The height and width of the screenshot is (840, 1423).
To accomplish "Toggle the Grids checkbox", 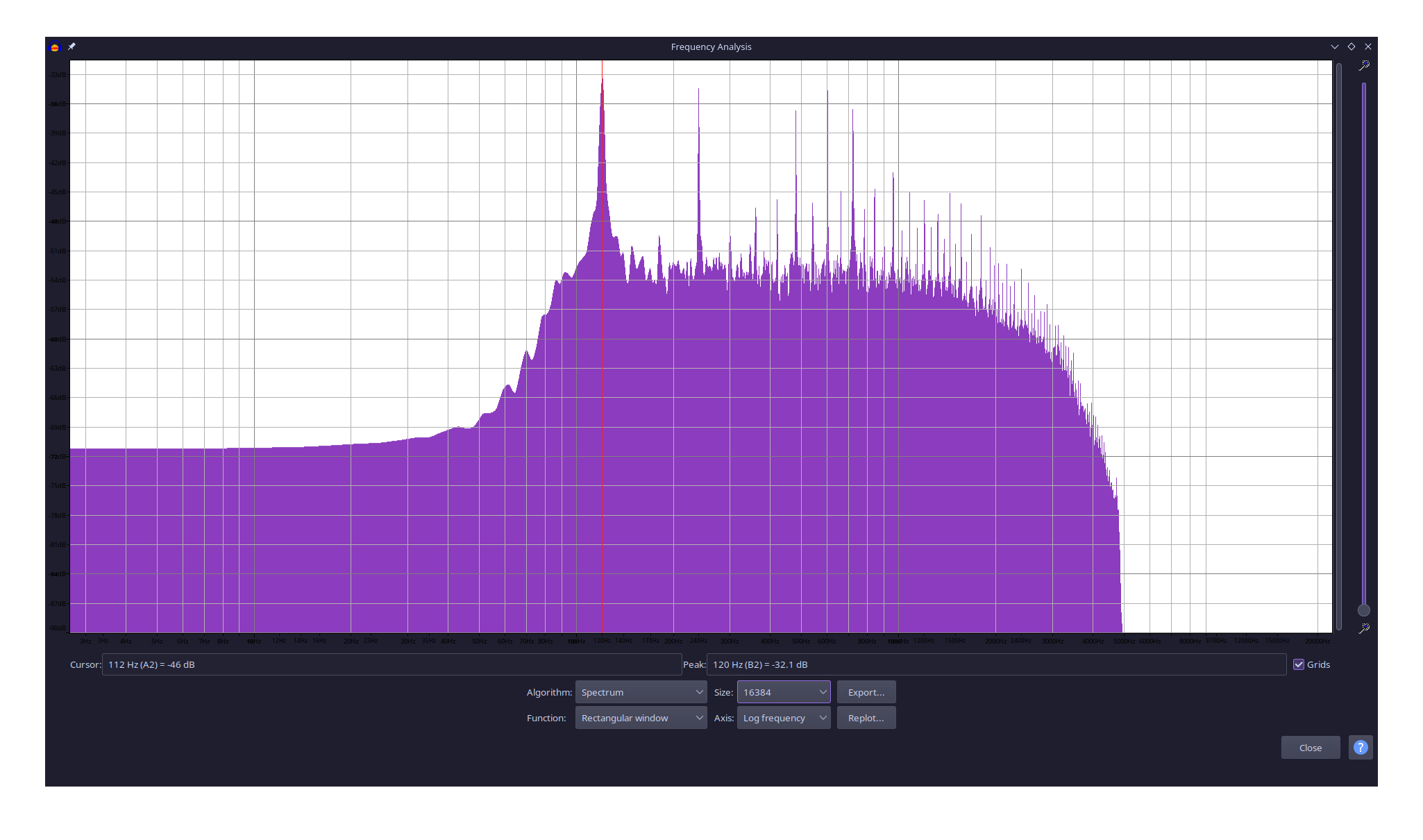I will [x=1299, y=664].
